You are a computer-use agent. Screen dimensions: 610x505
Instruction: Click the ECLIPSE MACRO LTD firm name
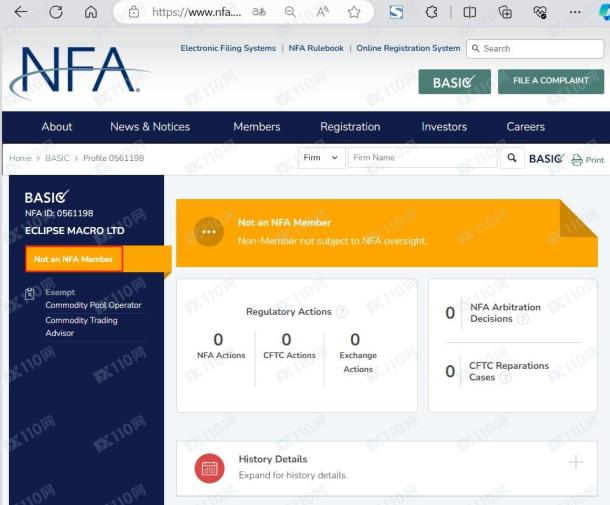[x=75, y=231]
